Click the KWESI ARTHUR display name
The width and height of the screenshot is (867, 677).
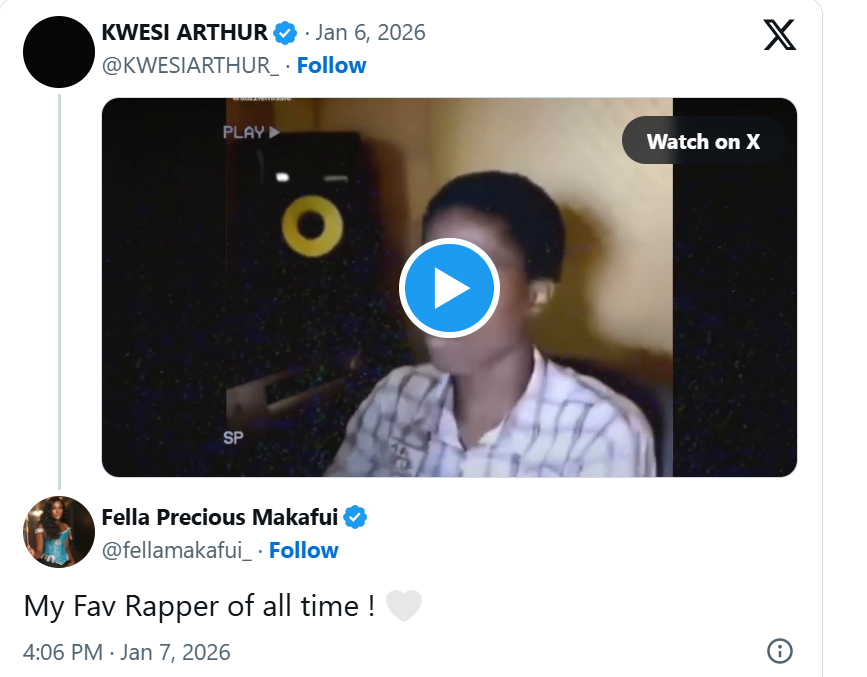tap(186, 33)
